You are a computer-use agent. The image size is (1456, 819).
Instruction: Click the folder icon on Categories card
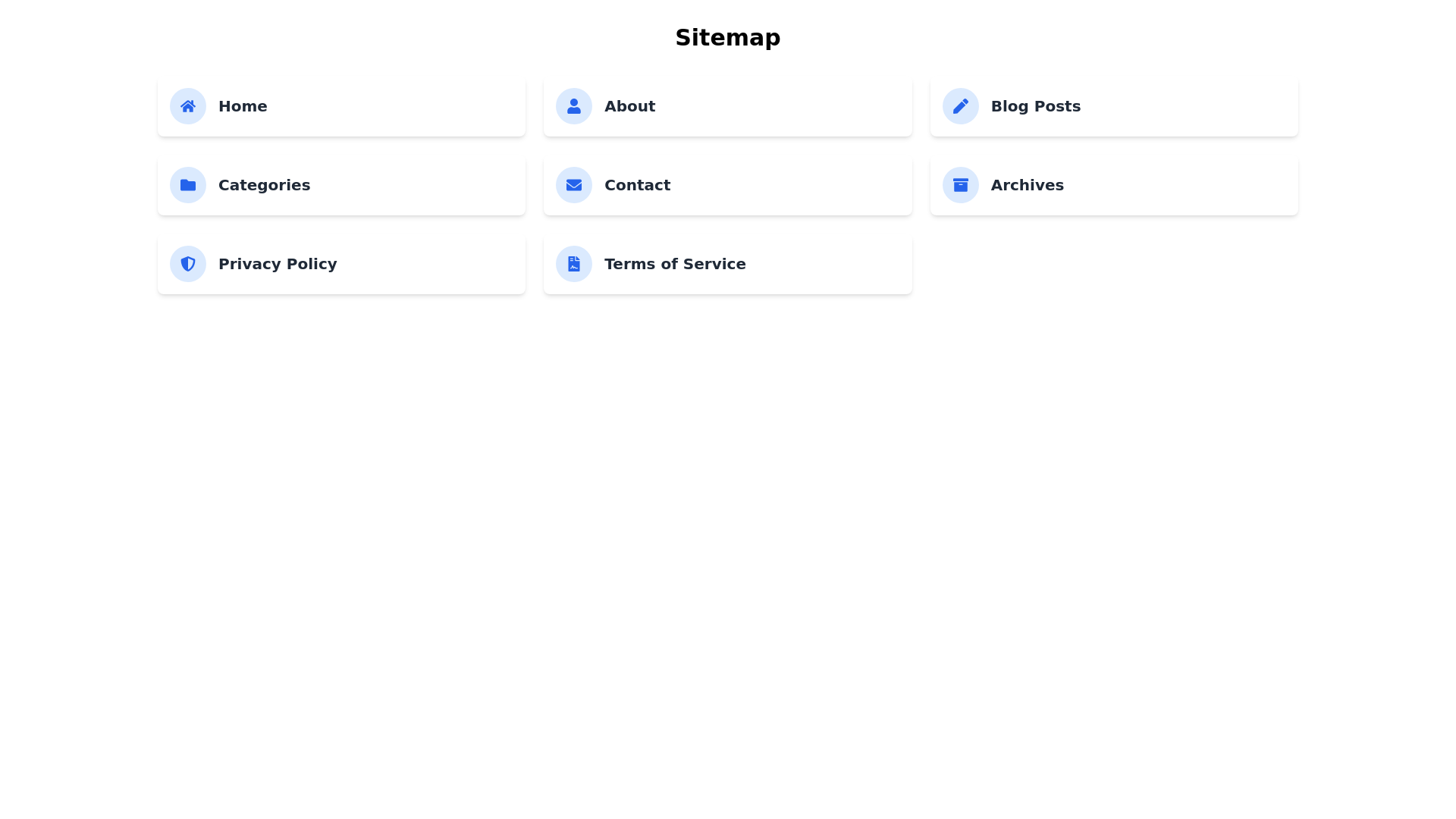(187, 185)
